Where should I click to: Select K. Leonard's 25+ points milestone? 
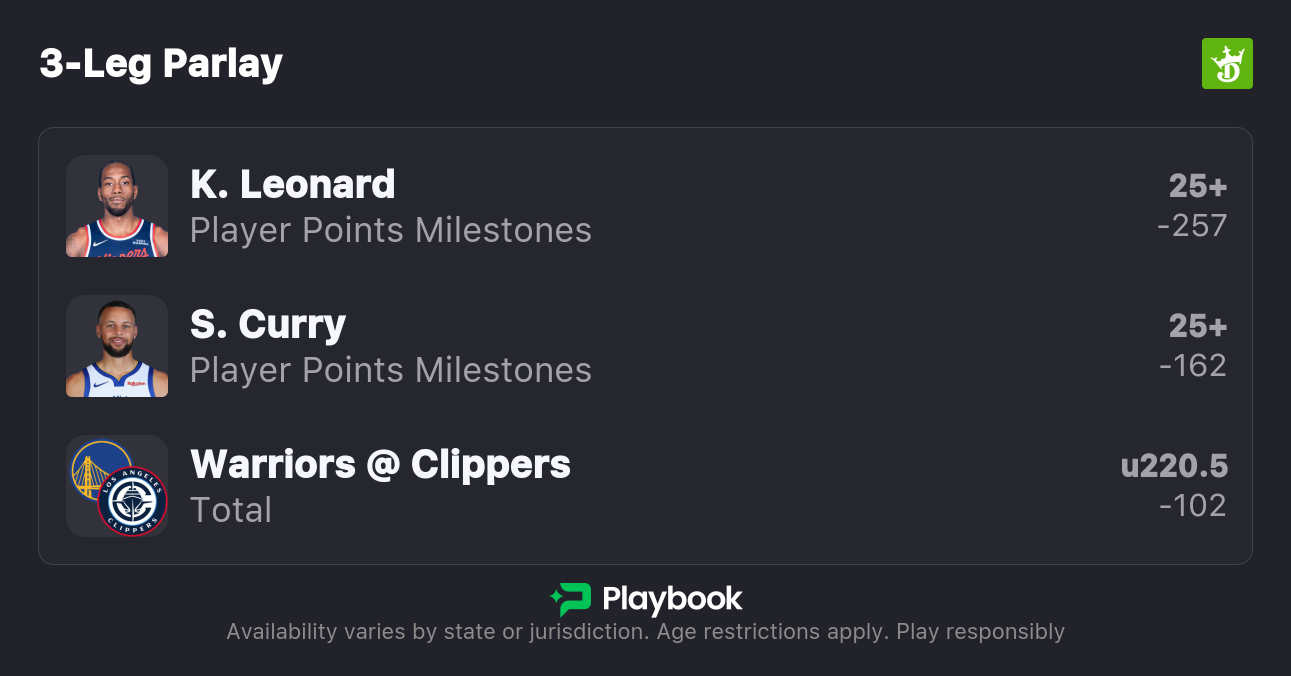pos(1198,186)
